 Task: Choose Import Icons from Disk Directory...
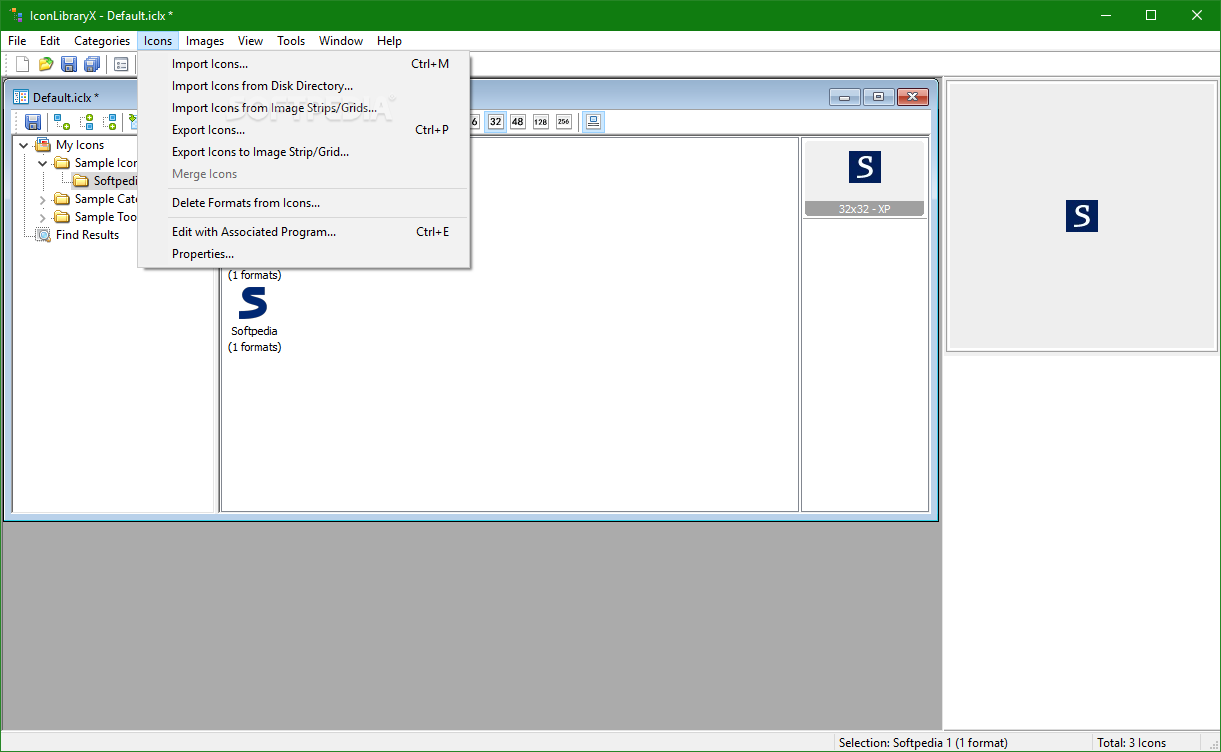(x=304, y=86)
